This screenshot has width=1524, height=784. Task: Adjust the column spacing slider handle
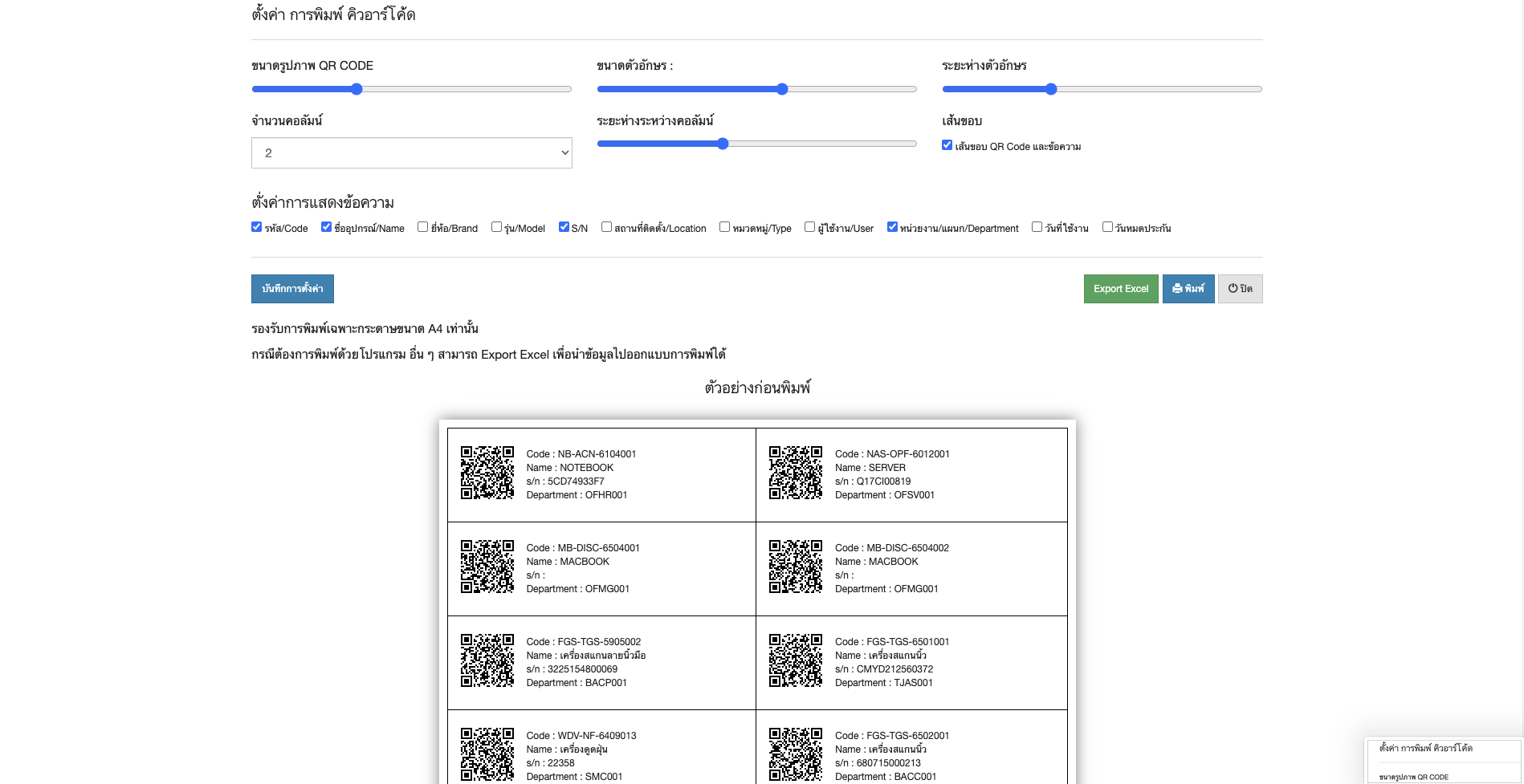pos(723,144)
